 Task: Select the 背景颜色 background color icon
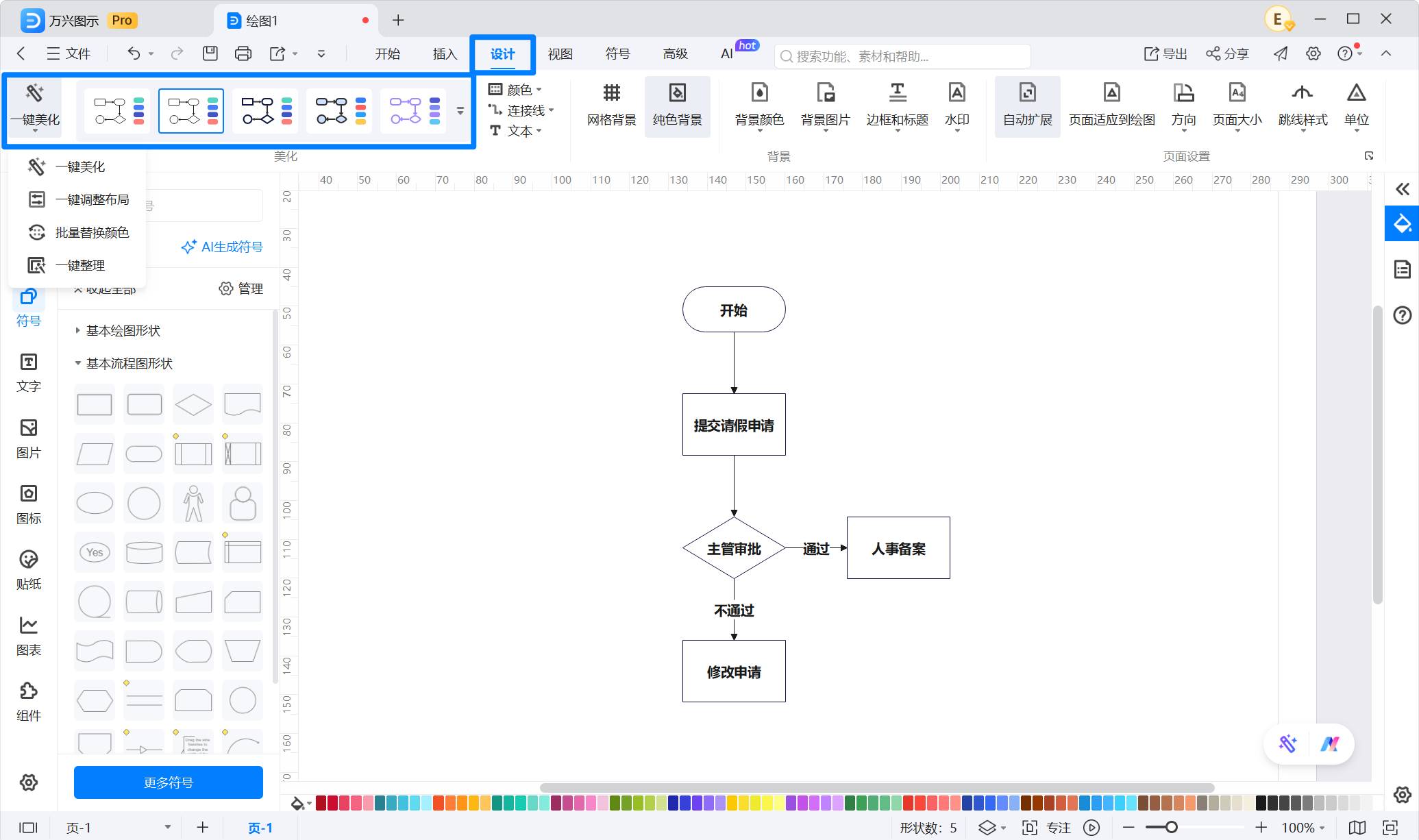[x=759, y=106]
